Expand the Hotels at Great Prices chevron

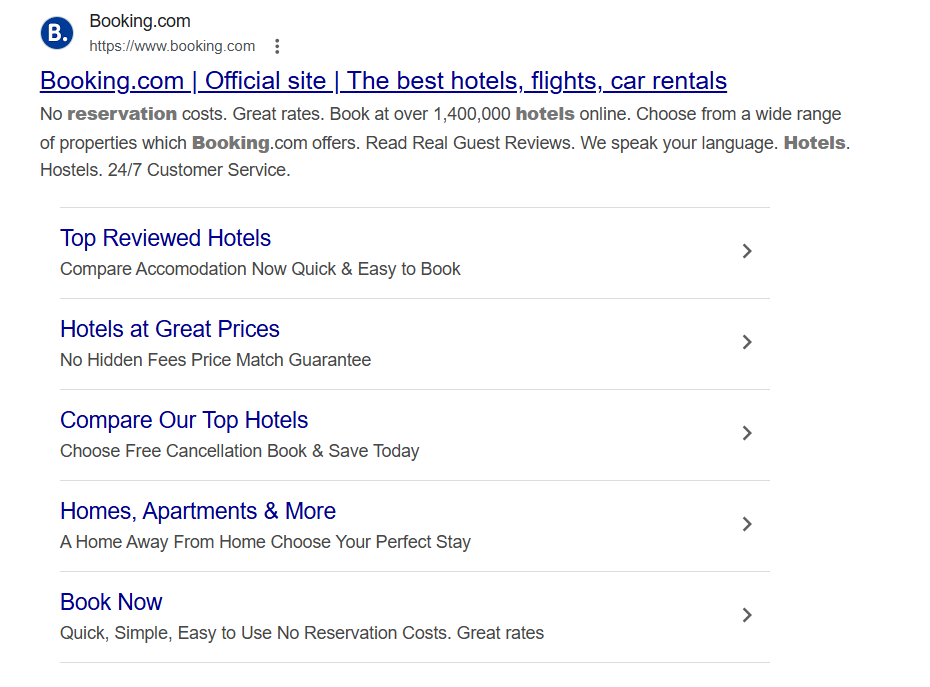coord(747,342)
